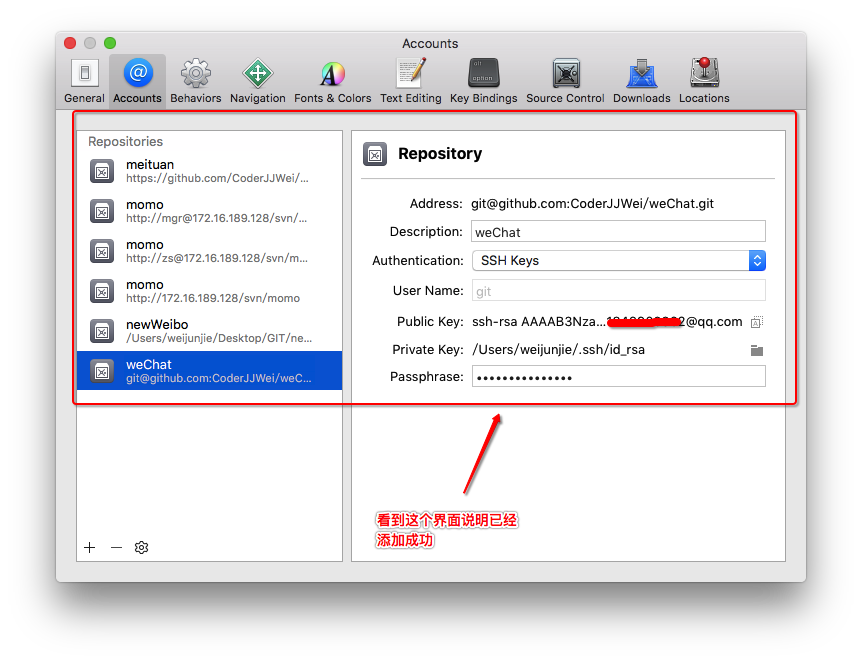Select the newWeibo repository
The height and width of the screenshot is (662, 862).
[x=209, y=331]
